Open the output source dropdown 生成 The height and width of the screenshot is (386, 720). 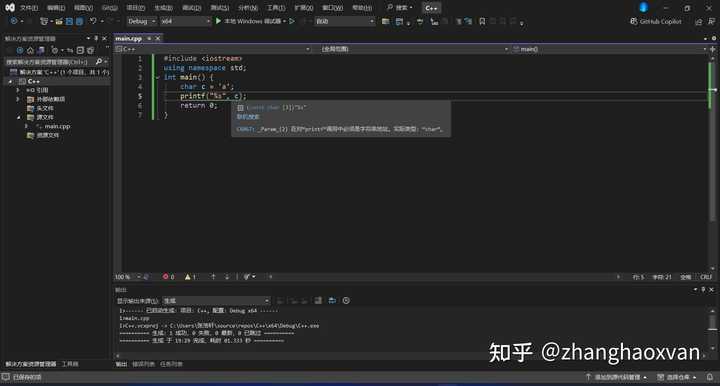click(216, 301)
